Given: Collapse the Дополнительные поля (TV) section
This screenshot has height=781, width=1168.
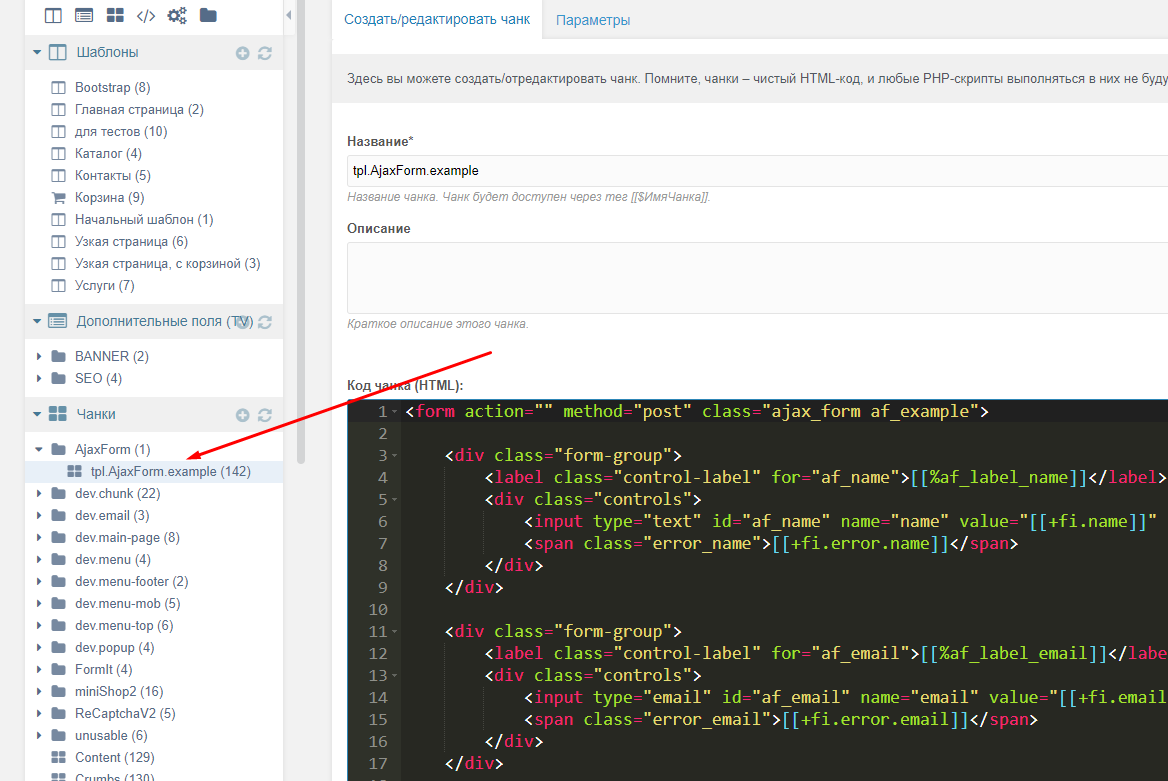Looking at the screenshot, I should click(37, 321).
